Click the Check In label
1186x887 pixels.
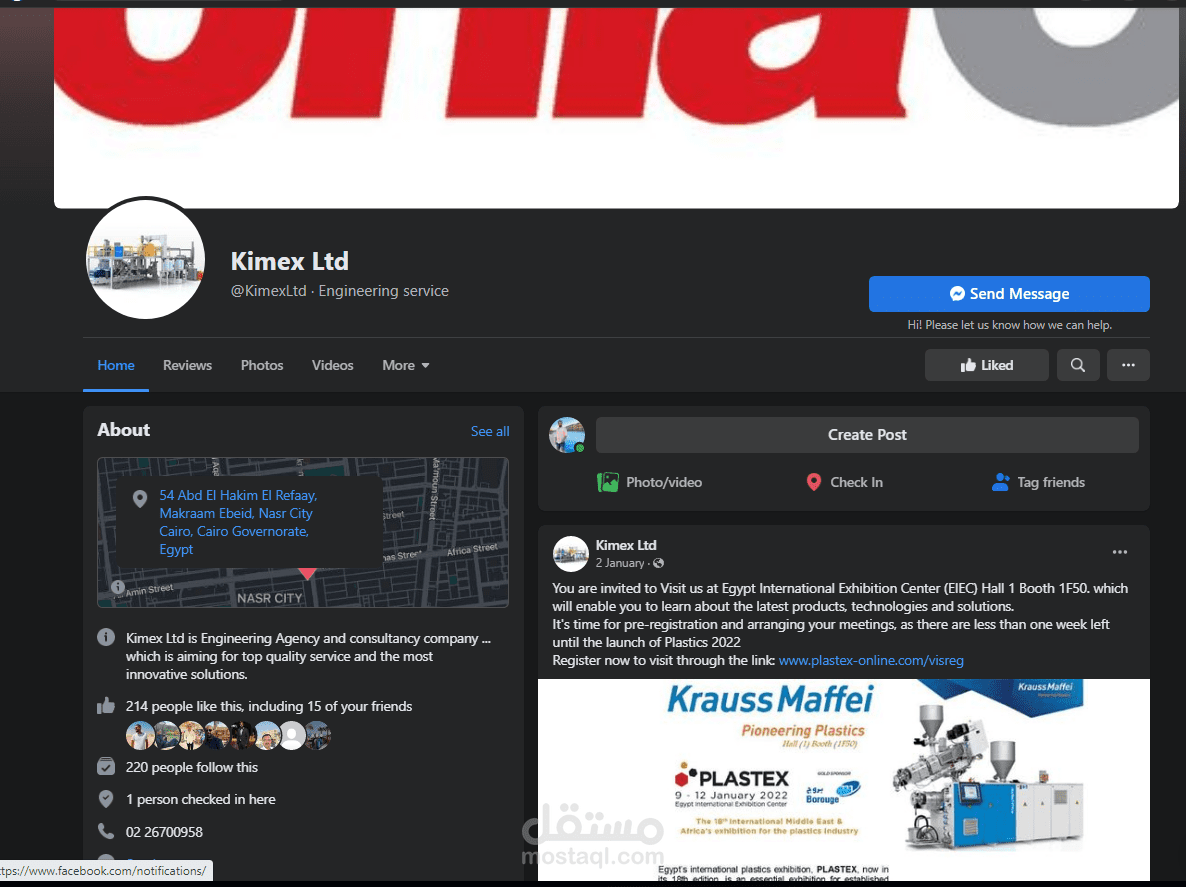(x=856, y=482)
